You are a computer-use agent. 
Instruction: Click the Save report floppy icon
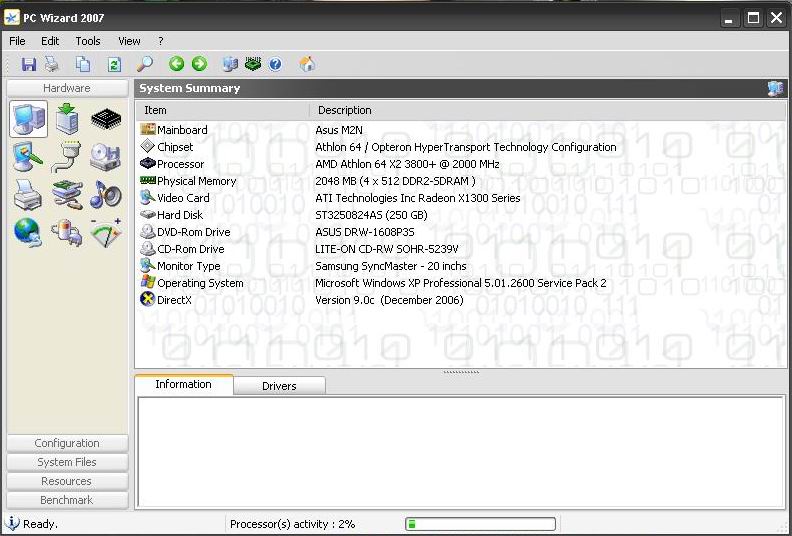click(x=28, y=64)
